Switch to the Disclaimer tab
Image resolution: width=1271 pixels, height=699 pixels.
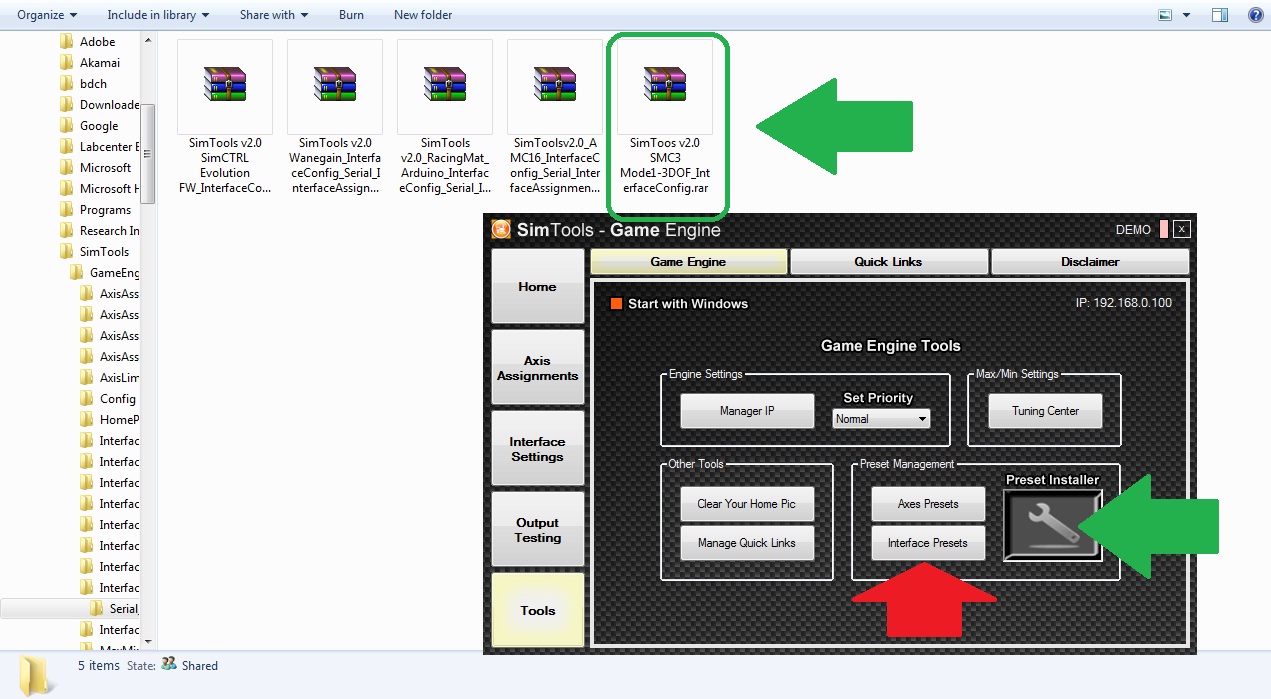[1090, 262]
